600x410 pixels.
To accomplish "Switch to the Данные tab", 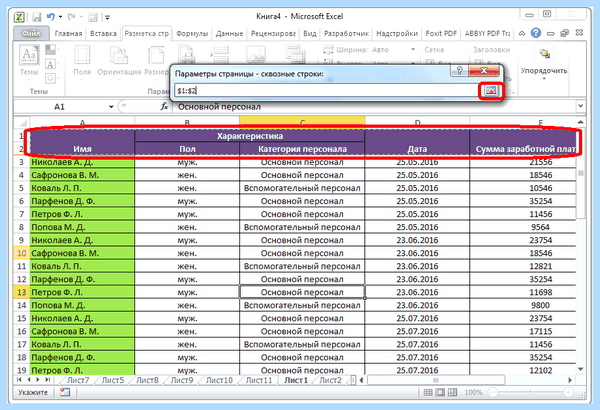I will click(229, 34).
